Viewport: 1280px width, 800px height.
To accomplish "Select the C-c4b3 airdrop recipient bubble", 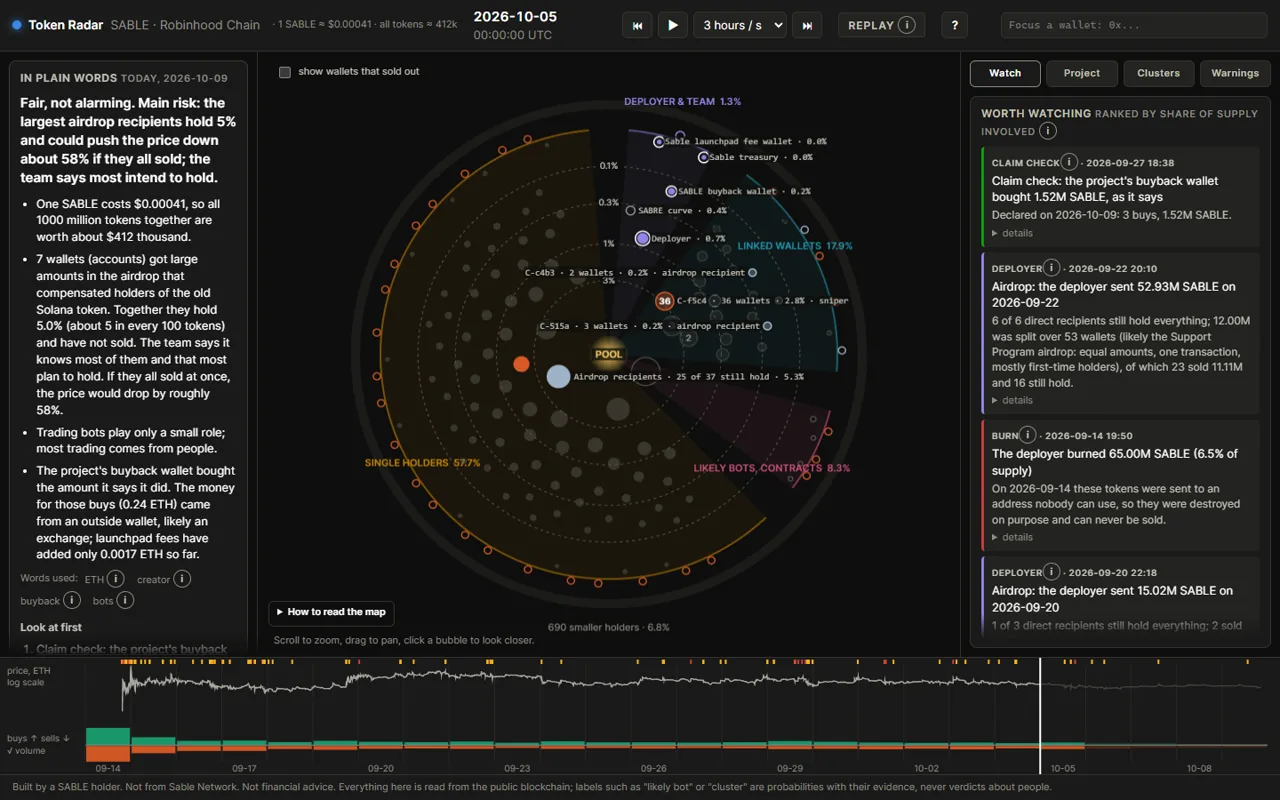I will click(752, 273).
